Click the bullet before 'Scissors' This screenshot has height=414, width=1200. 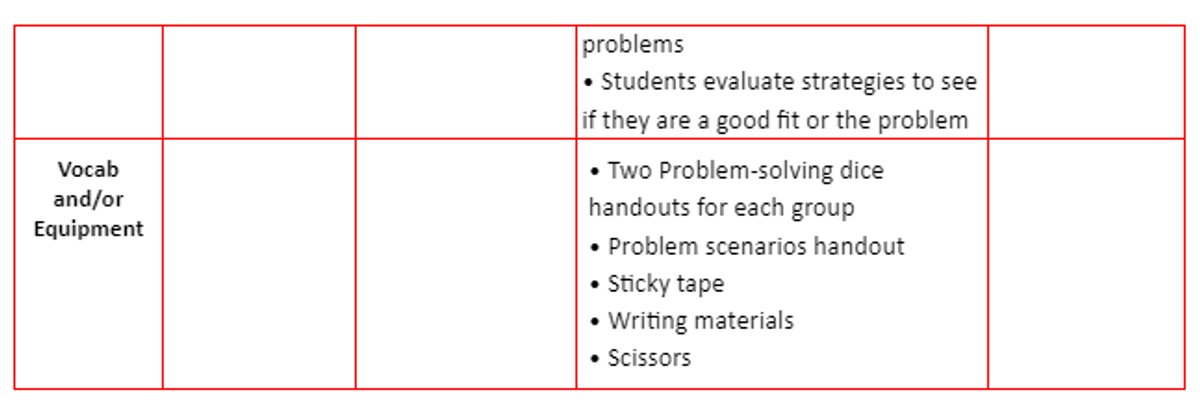(595, 359)
